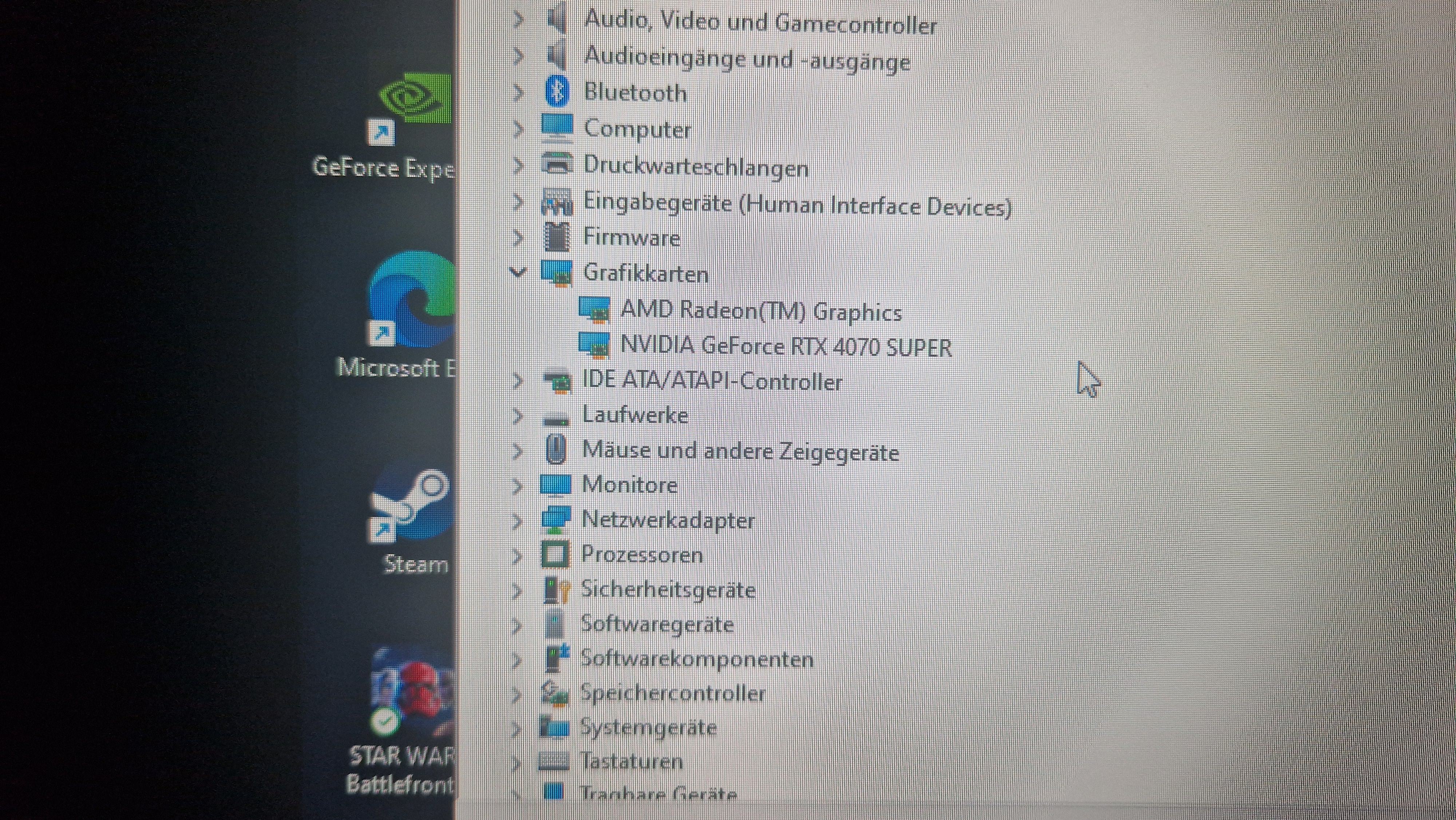
Task: Select NVIDIA GeForce RTX 4070 SUPER entry
Action: tap(786, 346)
